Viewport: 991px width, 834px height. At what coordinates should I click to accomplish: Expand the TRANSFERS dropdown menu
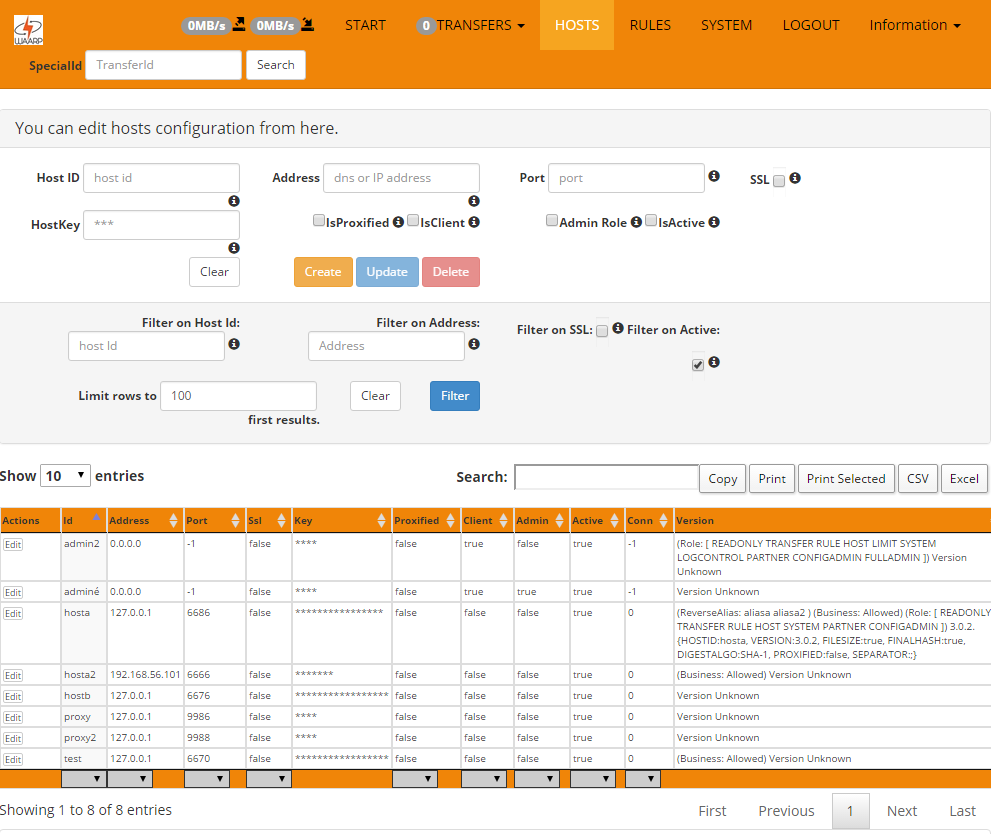pos(471,25)
